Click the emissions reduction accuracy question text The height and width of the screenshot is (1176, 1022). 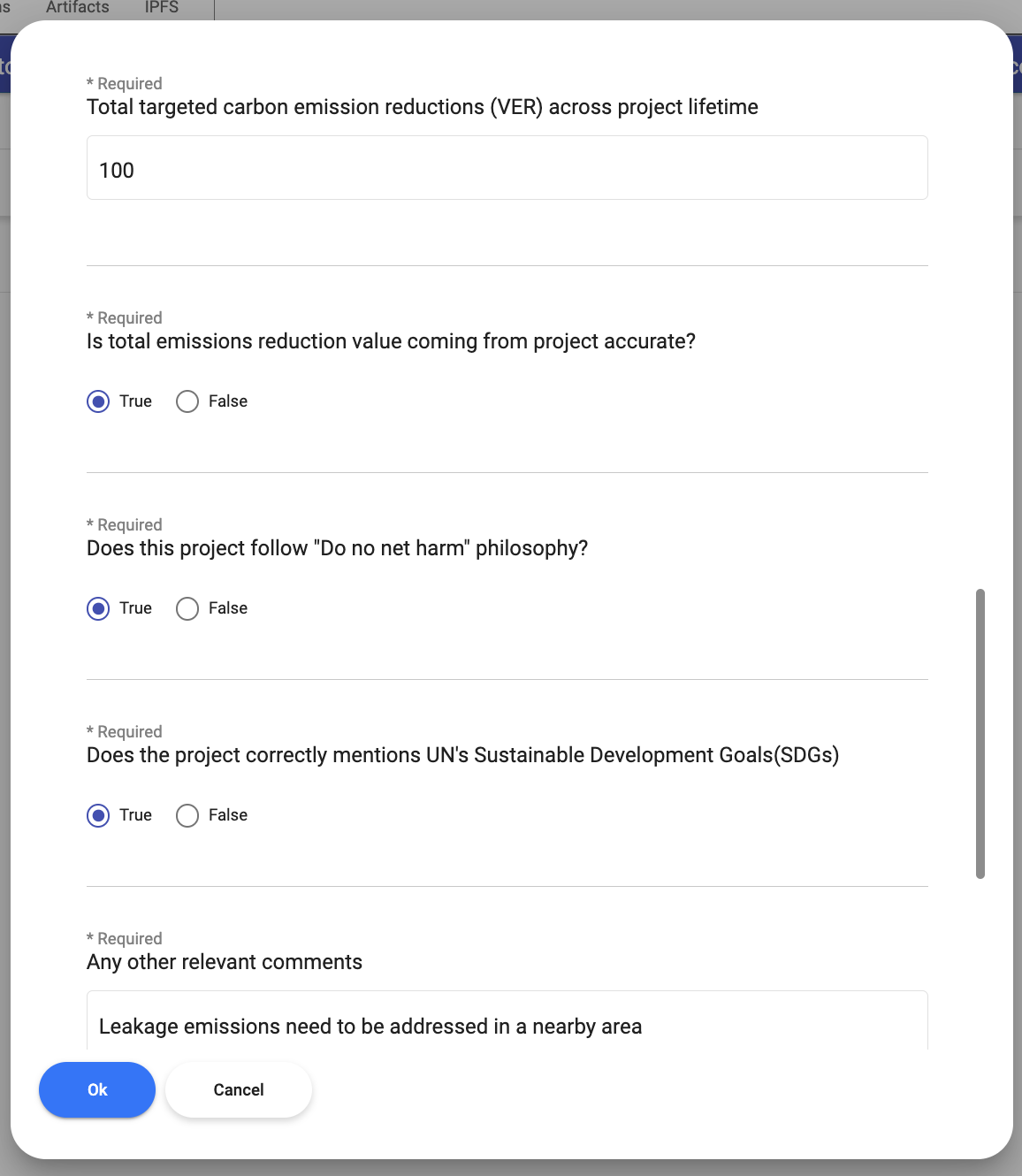click(391, 341)
